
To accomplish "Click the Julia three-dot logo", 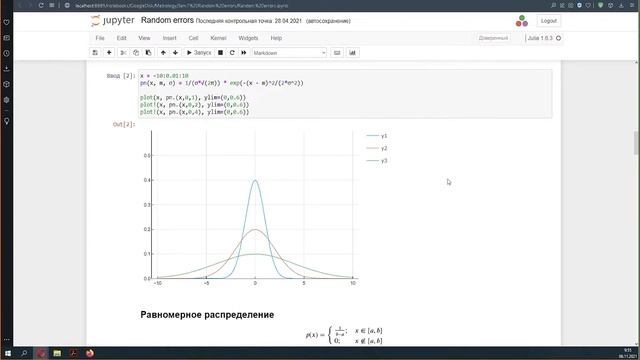I will pyautogui.click(x=522, y=21).
